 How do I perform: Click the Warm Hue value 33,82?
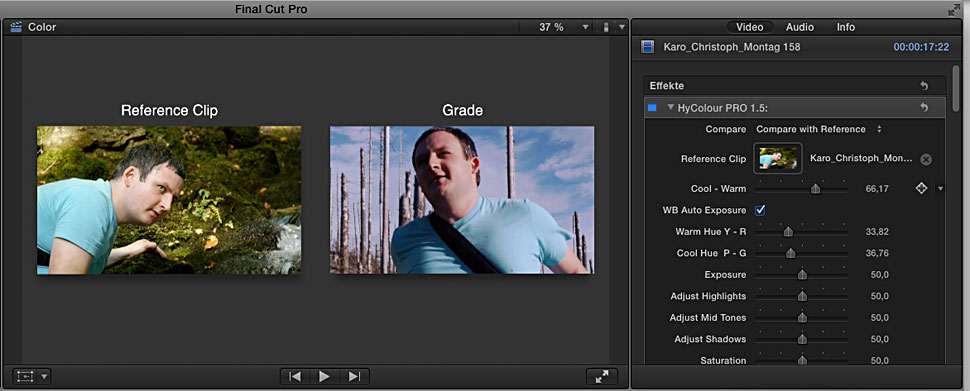pos(877,232)
